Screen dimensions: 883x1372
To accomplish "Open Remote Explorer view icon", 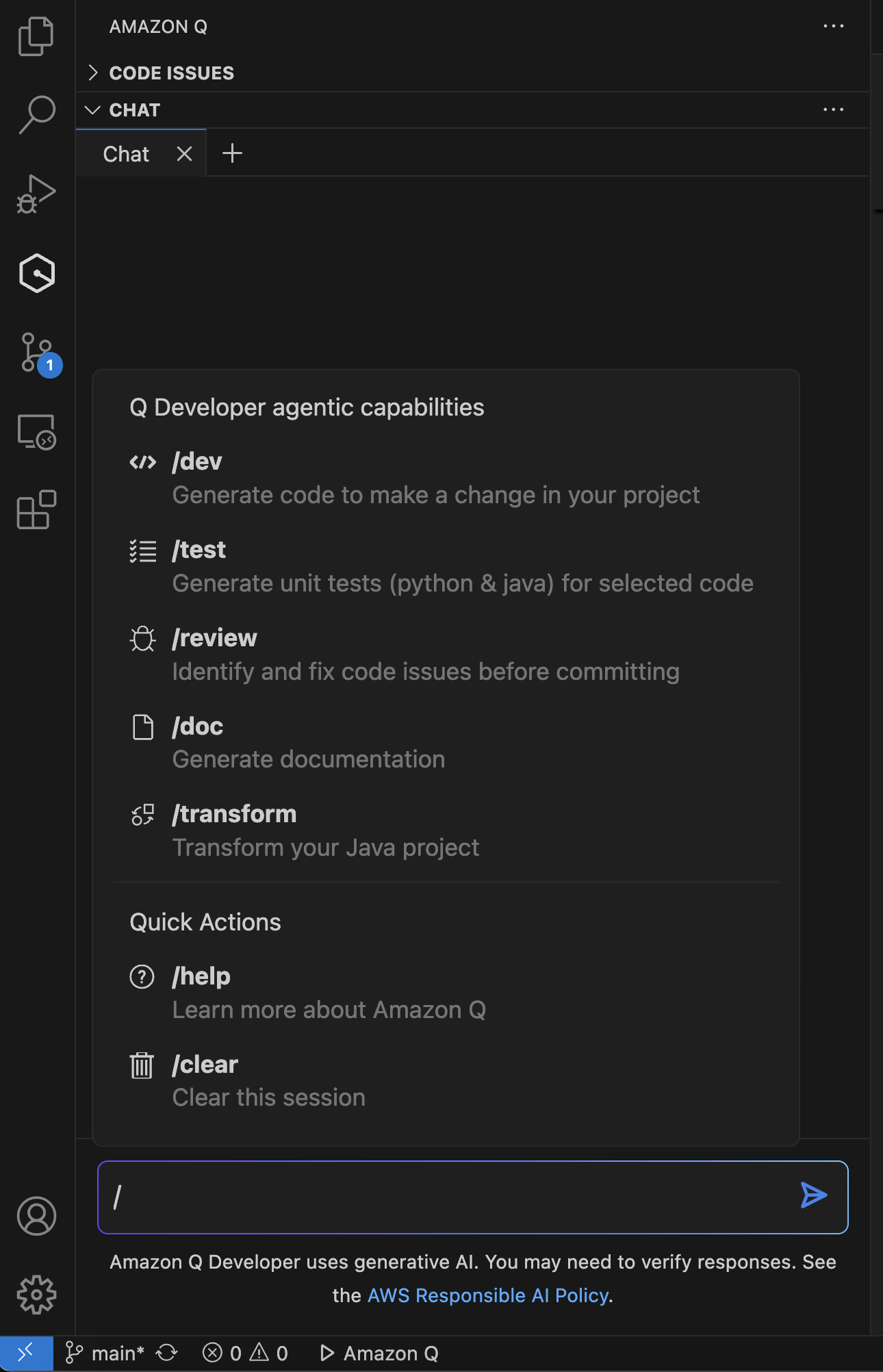I will (36, 432).
